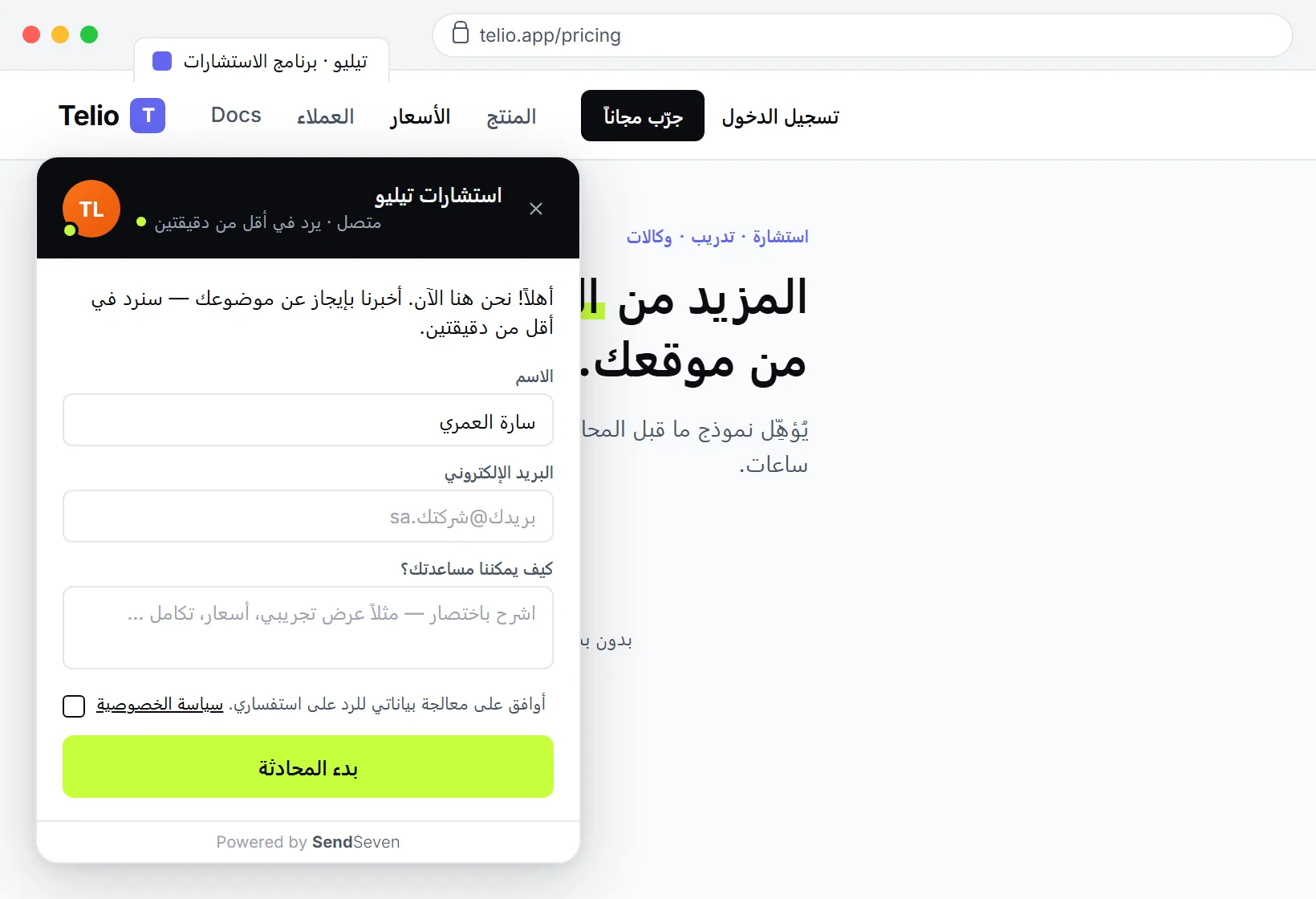Image resolution: width=1316 pixels, height=899 pixels.
Task: Select the تيليو · برنامج الاستشارات browser tab
Action: [262, 61]
